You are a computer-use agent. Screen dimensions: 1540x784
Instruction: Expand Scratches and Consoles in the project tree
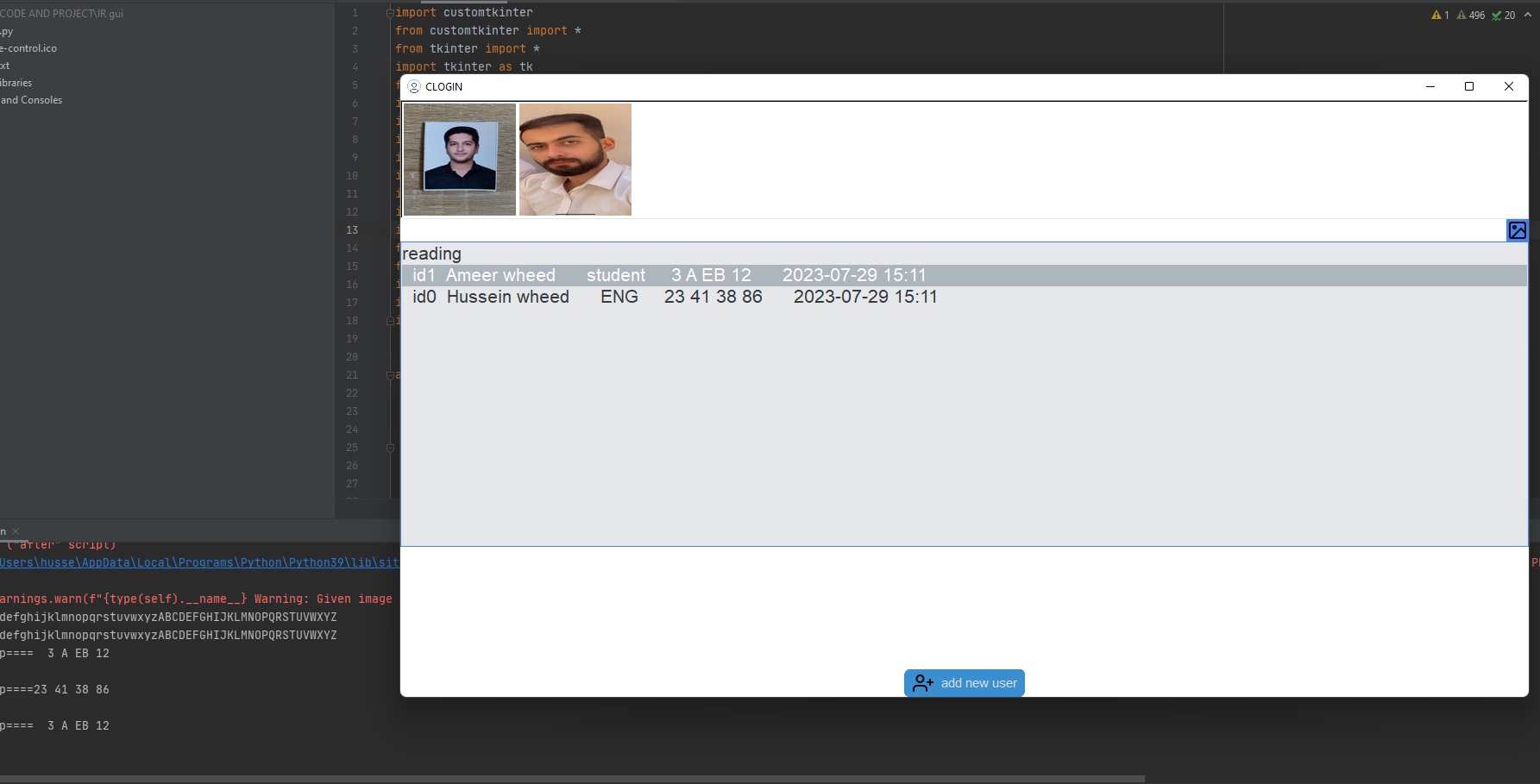31,99
